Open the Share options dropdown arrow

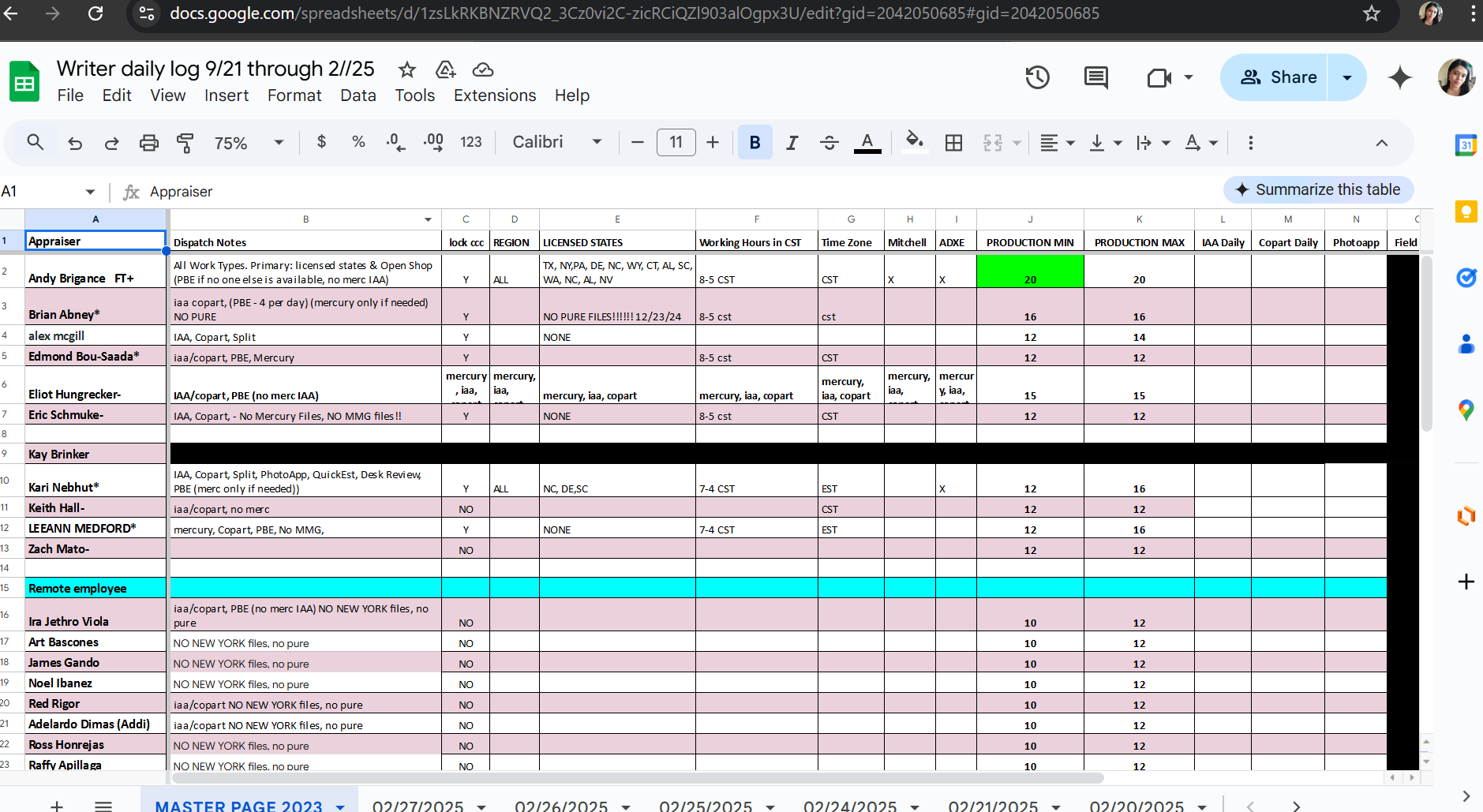click(1347, 77)
